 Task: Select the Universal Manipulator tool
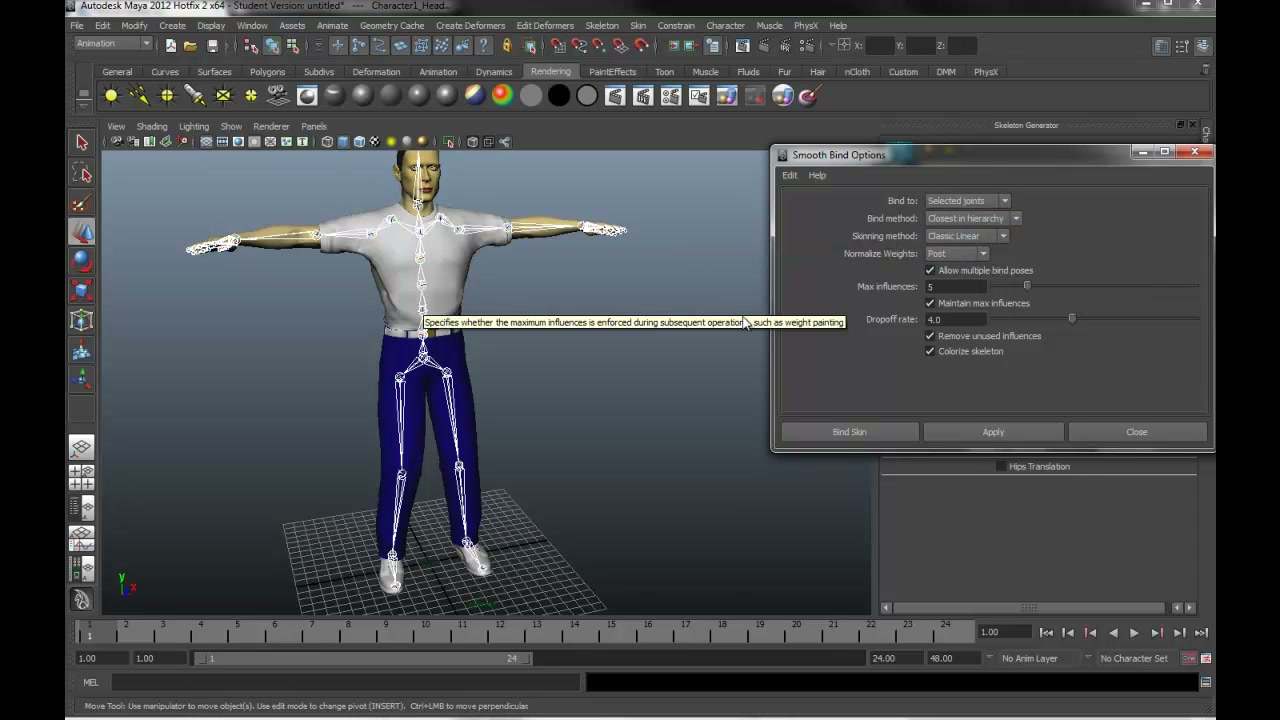(82, 321)
